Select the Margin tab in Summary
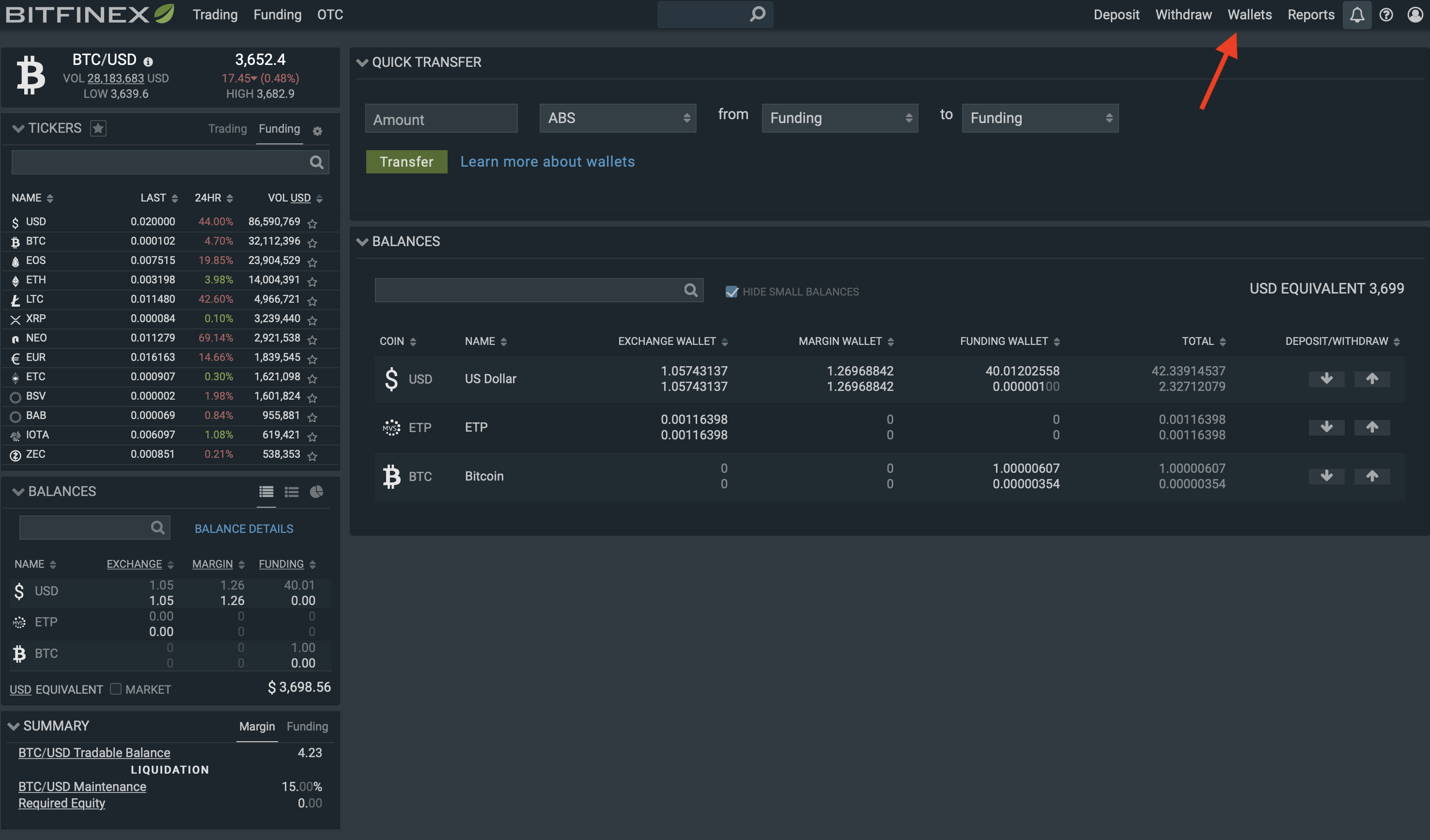The image size is (1430, 840). (257, 727)
